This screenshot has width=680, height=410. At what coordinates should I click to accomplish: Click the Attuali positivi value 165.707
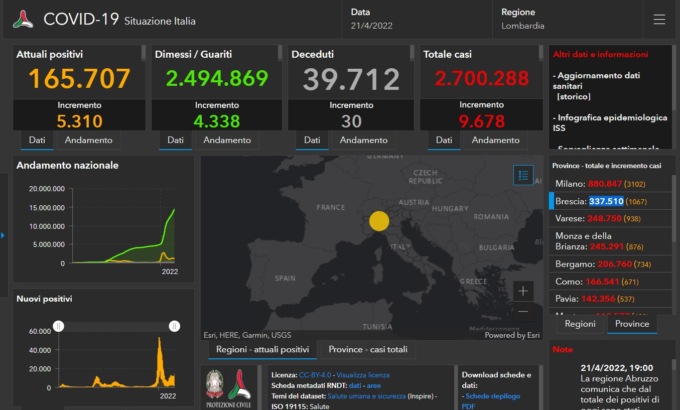point(79,79)
